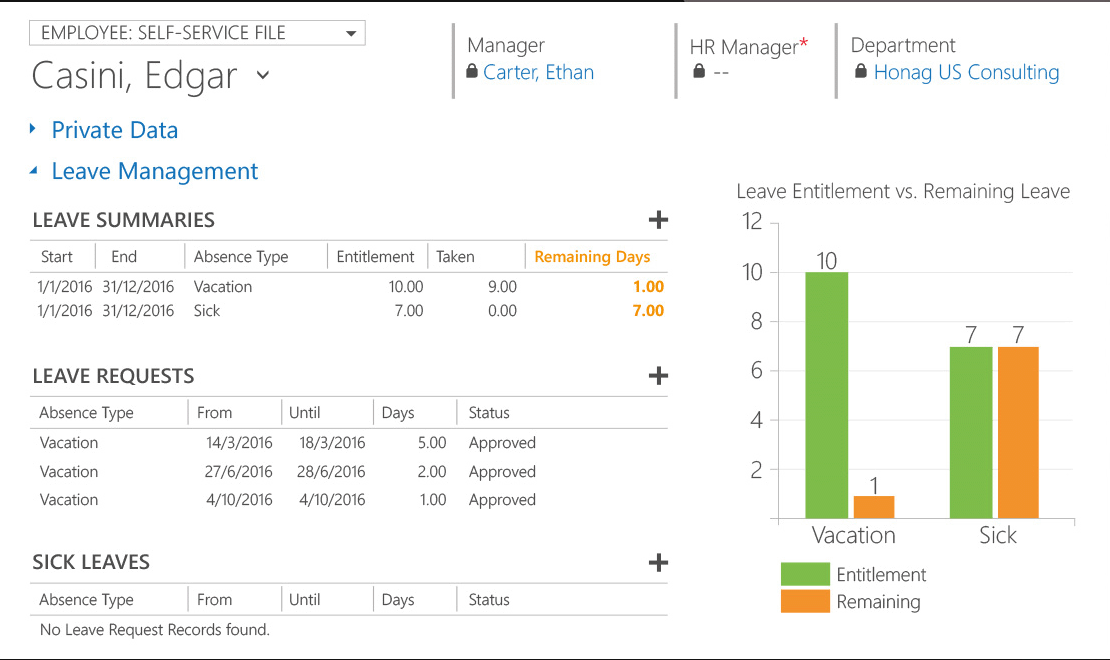Click lock icon under HR Manager
This screenshot has width=1110, height=660.
click(699, 73)
